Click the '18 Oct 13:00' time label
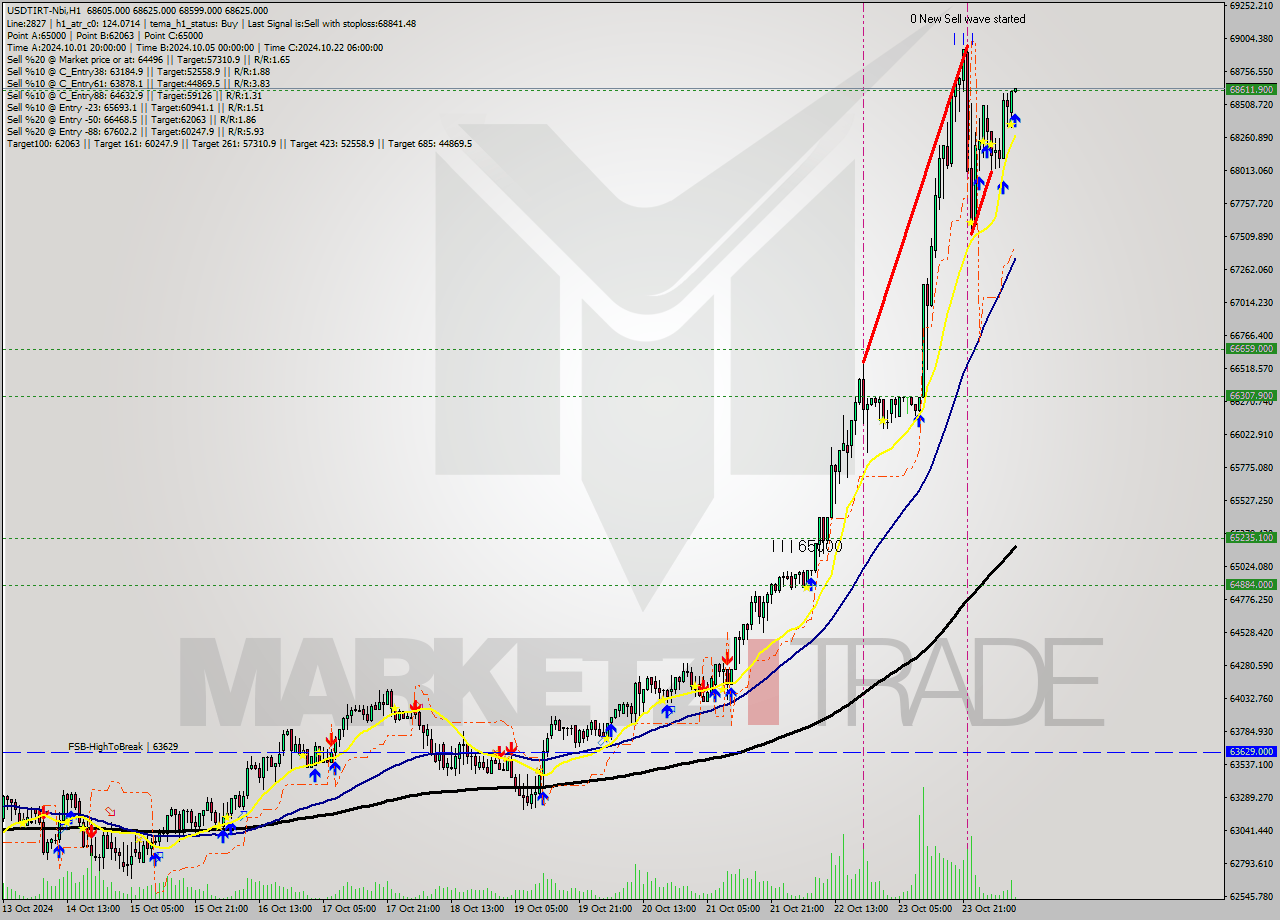Viewport: 1280px width, 920px height. click(479, 909)
